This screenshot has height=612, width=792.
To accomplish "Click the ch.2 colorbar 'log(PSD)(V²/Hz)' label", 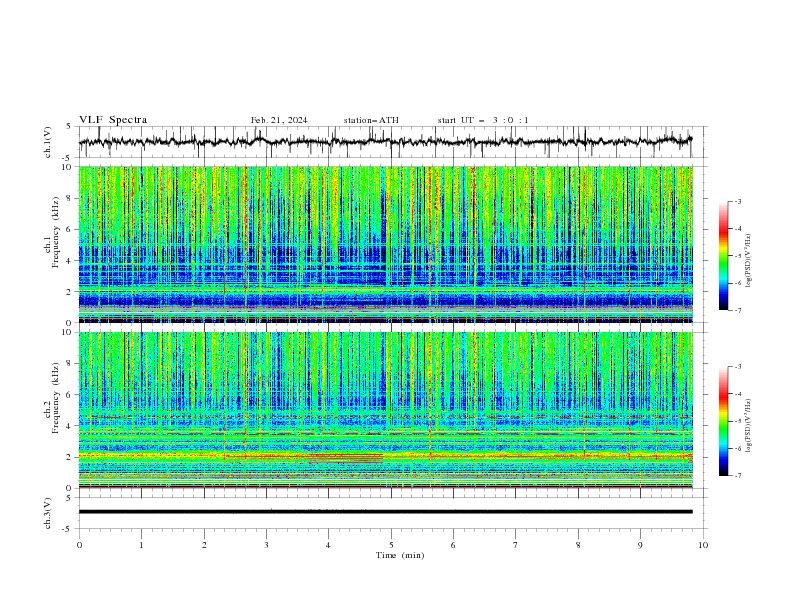I will [749, 426].
